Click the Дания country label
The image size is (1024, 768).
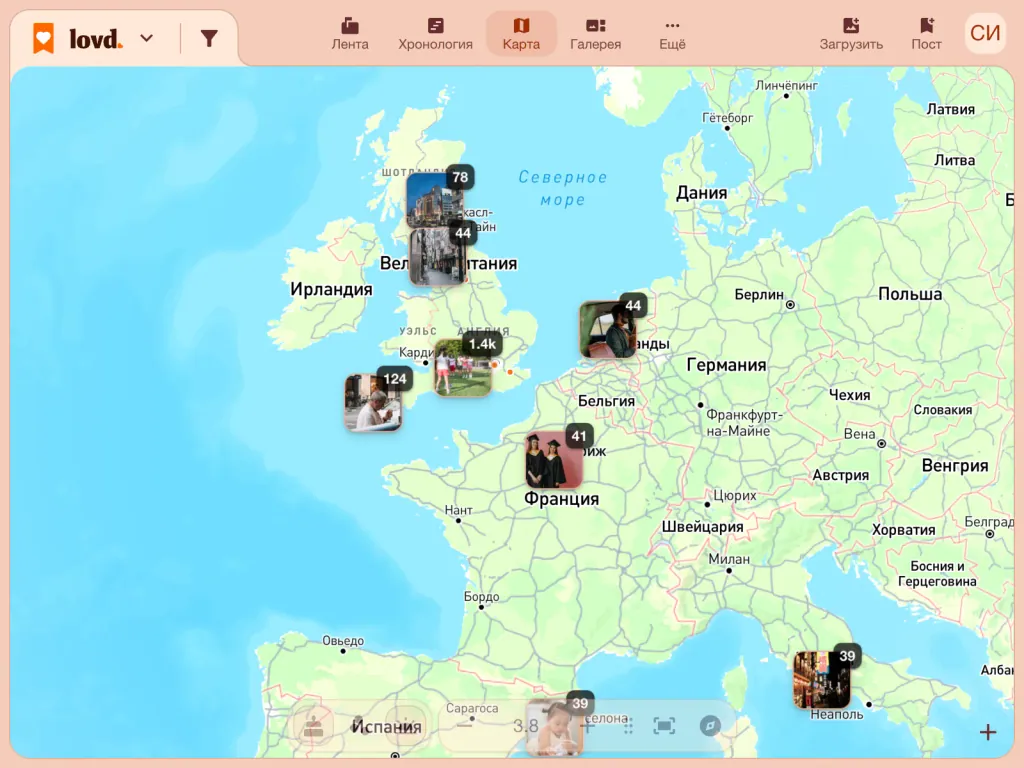point(701,193)
